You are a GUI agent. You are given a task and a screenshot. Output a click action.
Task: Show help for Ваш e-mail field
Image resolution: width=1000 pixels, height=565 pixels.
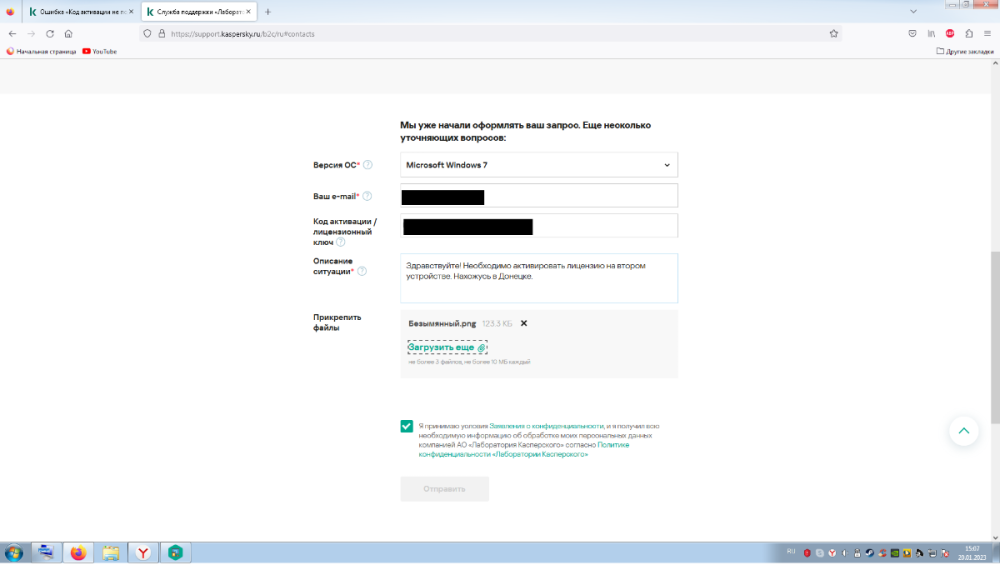367,196
